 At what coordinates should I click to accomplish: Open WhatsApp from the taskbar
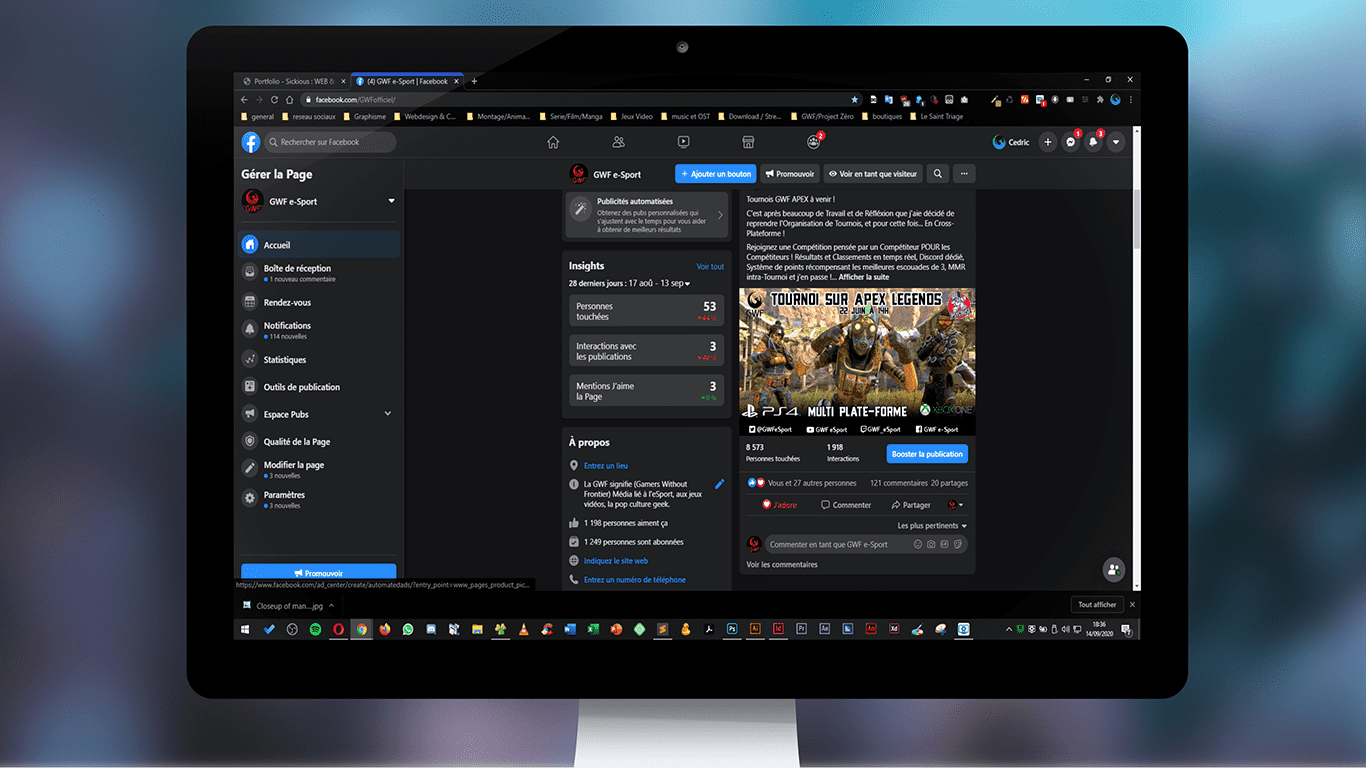(408, 629)
